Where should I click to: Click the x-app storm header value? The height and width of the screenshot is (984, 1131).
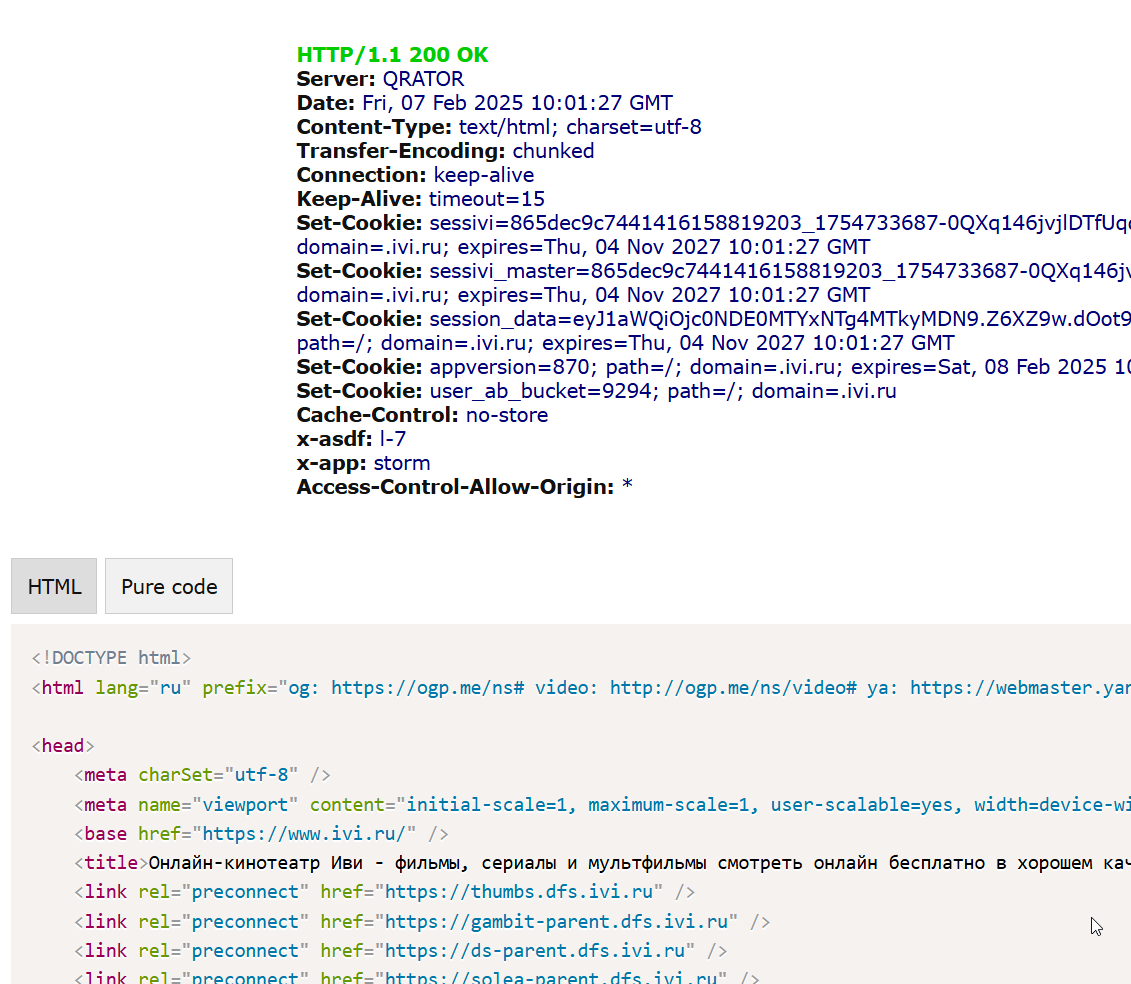pyautogui.click(x=402, y=463)
